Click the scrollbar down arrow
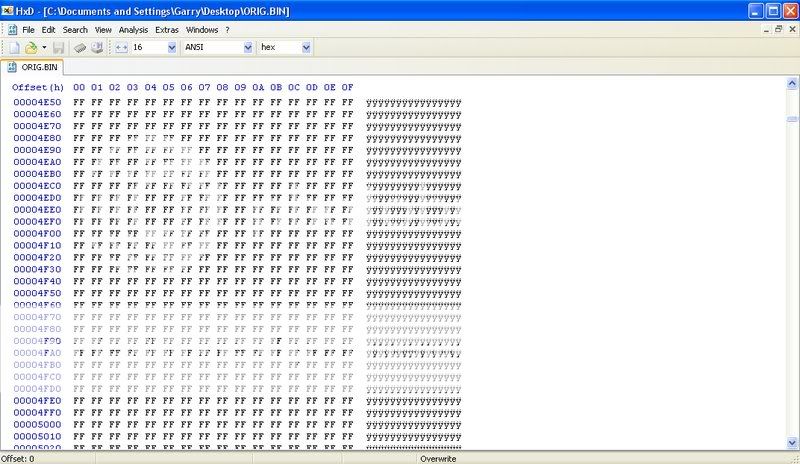800x464 pixels. click(792, 443)
